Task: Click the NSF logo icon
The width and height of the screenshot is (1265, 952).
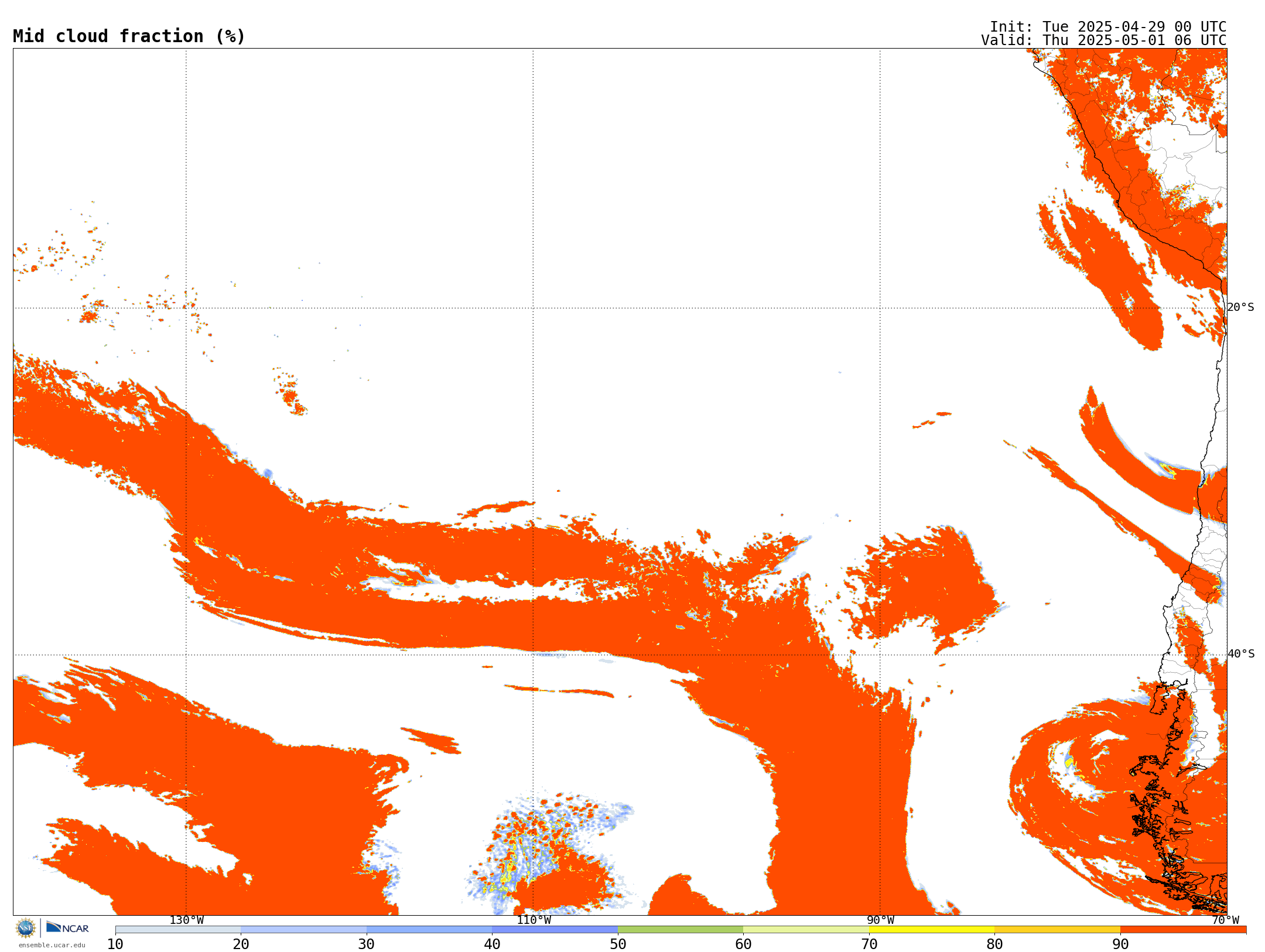Action: point(25,928)
